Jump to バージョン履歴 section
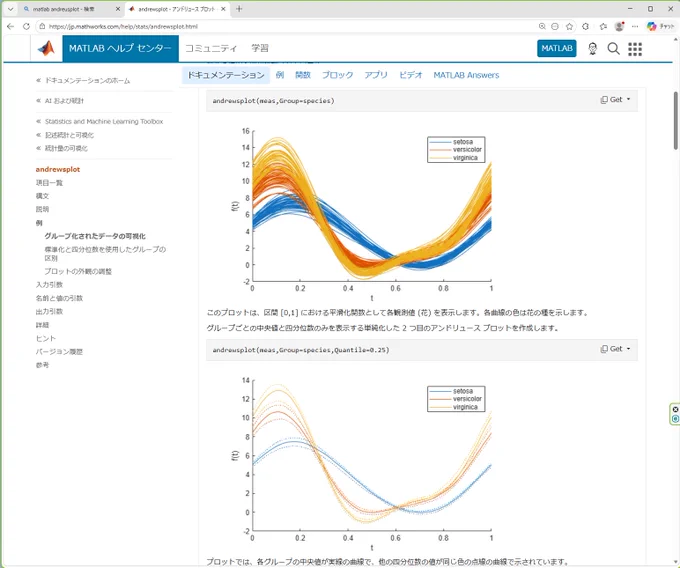Image resolution: width=680 pixels, height=568 pixels. 59,352
